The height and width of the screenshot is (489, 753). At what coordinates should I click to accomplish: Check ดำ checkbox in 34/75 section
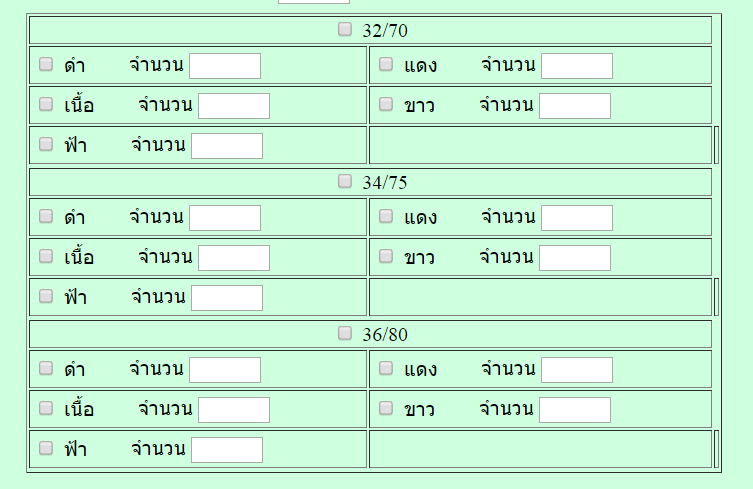46,216
